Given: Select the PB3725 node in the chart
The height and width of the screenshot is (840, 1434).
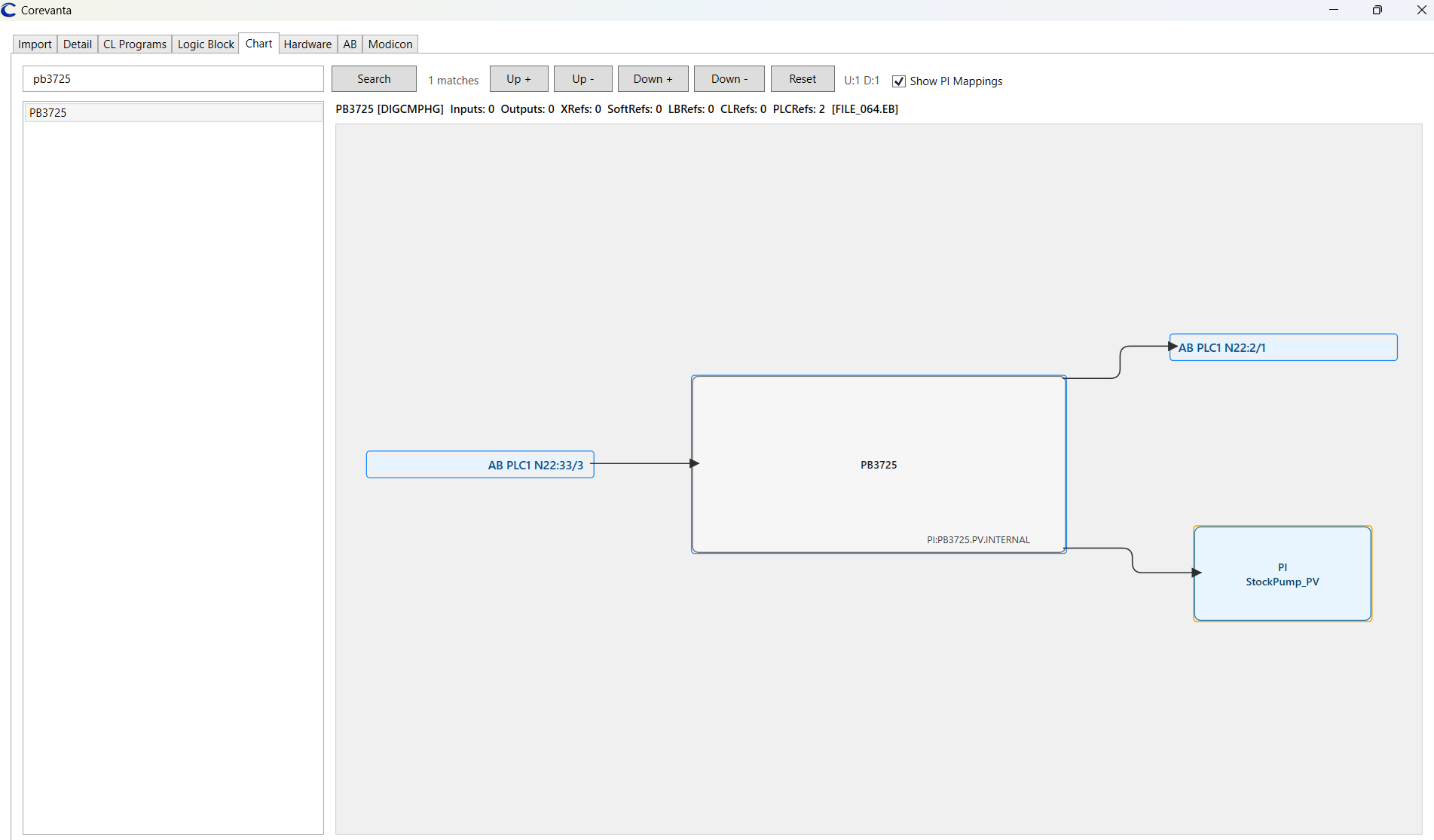Looking at the screenshot, I should click(878, 464).
